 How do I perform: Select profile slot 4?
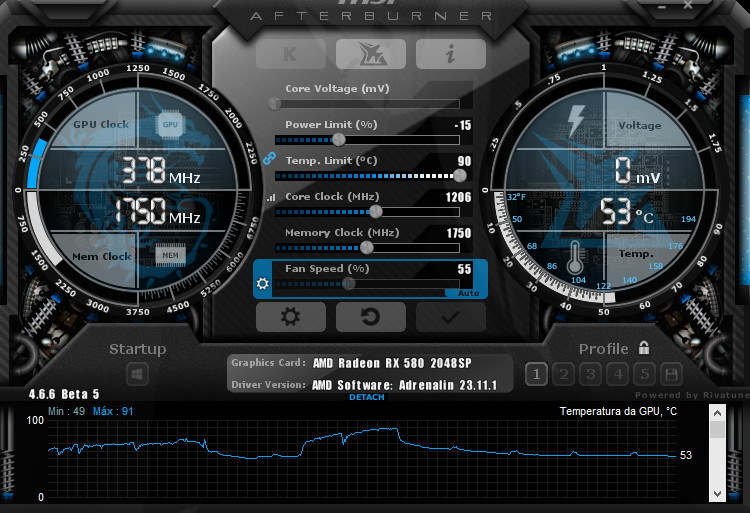[x=618, y=374]
